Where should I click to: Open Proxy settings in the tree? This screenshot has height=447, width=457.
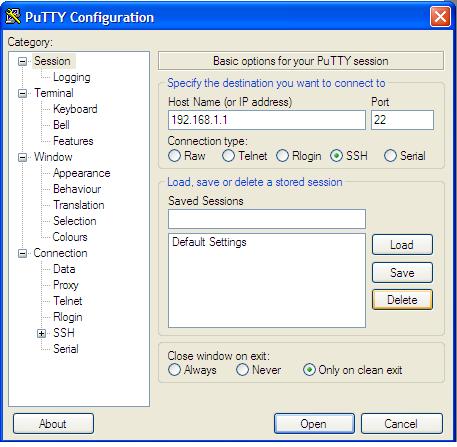[x=66, y=285]
